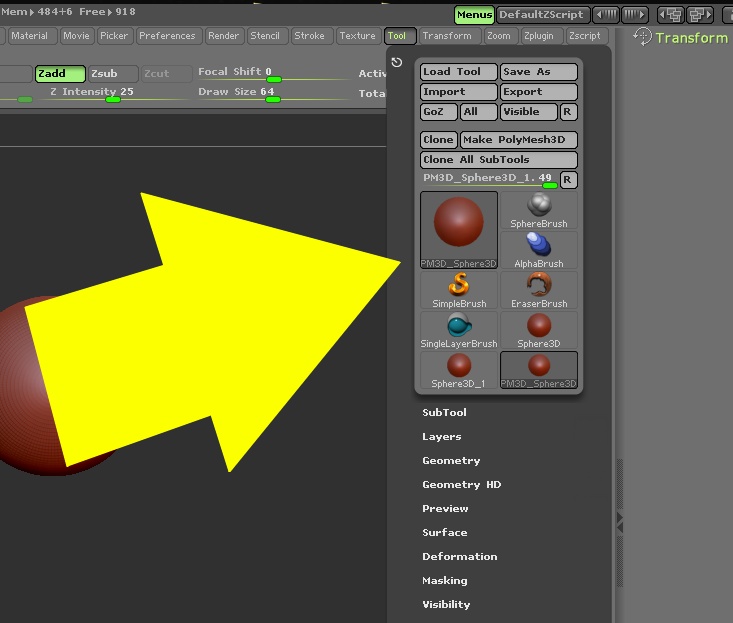Click the Tool palette dock circle-arrow icon
The height and width of the screenshot is (623, 733).
click(x=396, y=63)
